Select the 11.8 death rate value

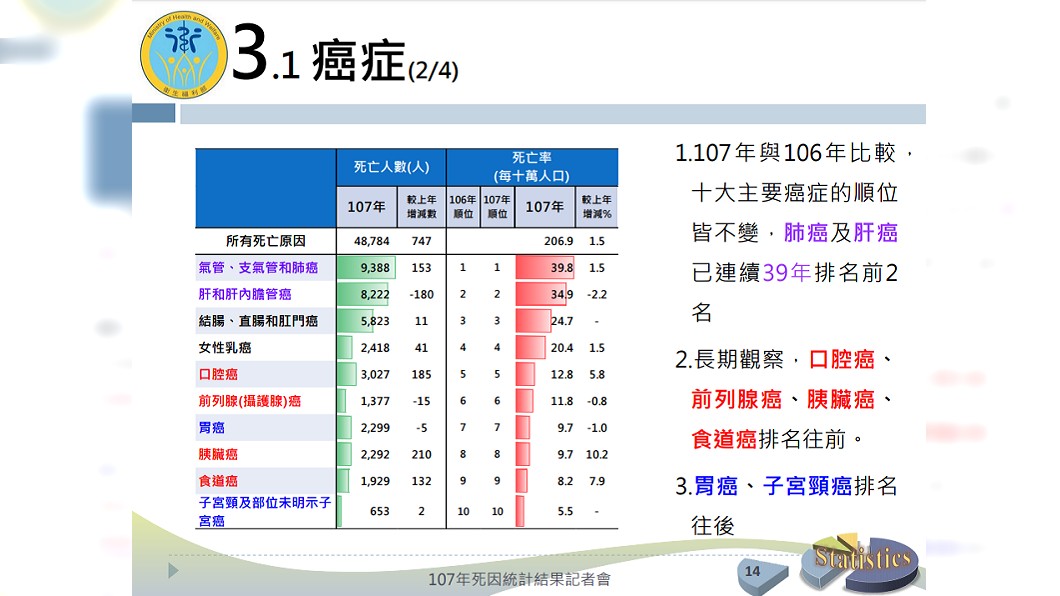[x=562, y=401]
